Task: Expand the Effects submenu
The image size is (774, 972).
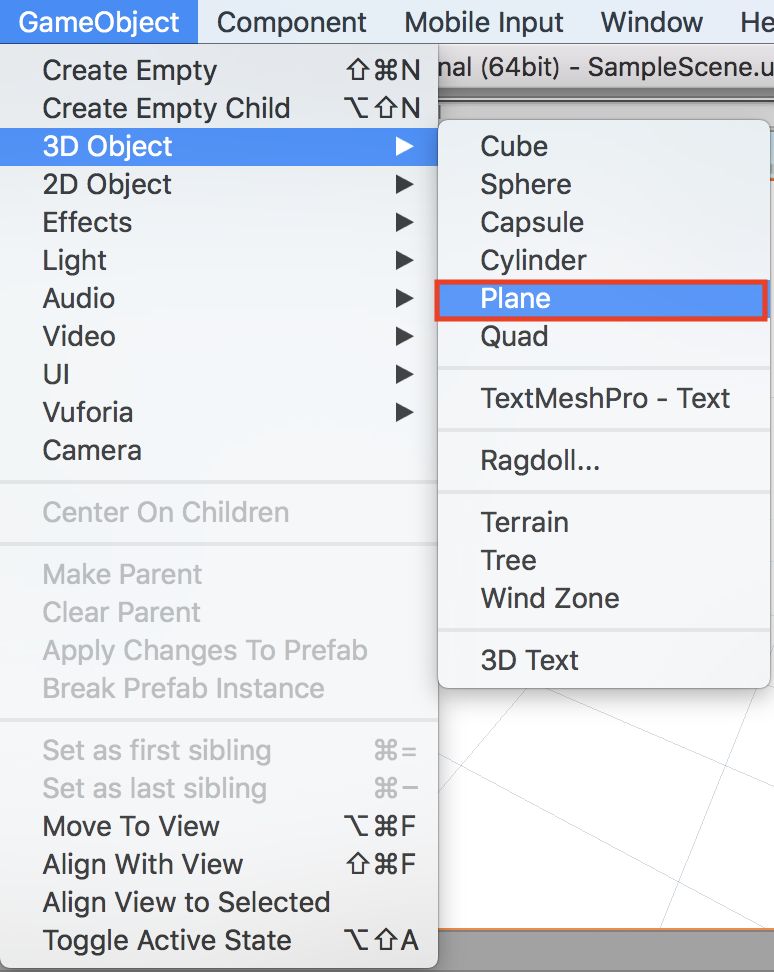Action: (x=87, y=223)
